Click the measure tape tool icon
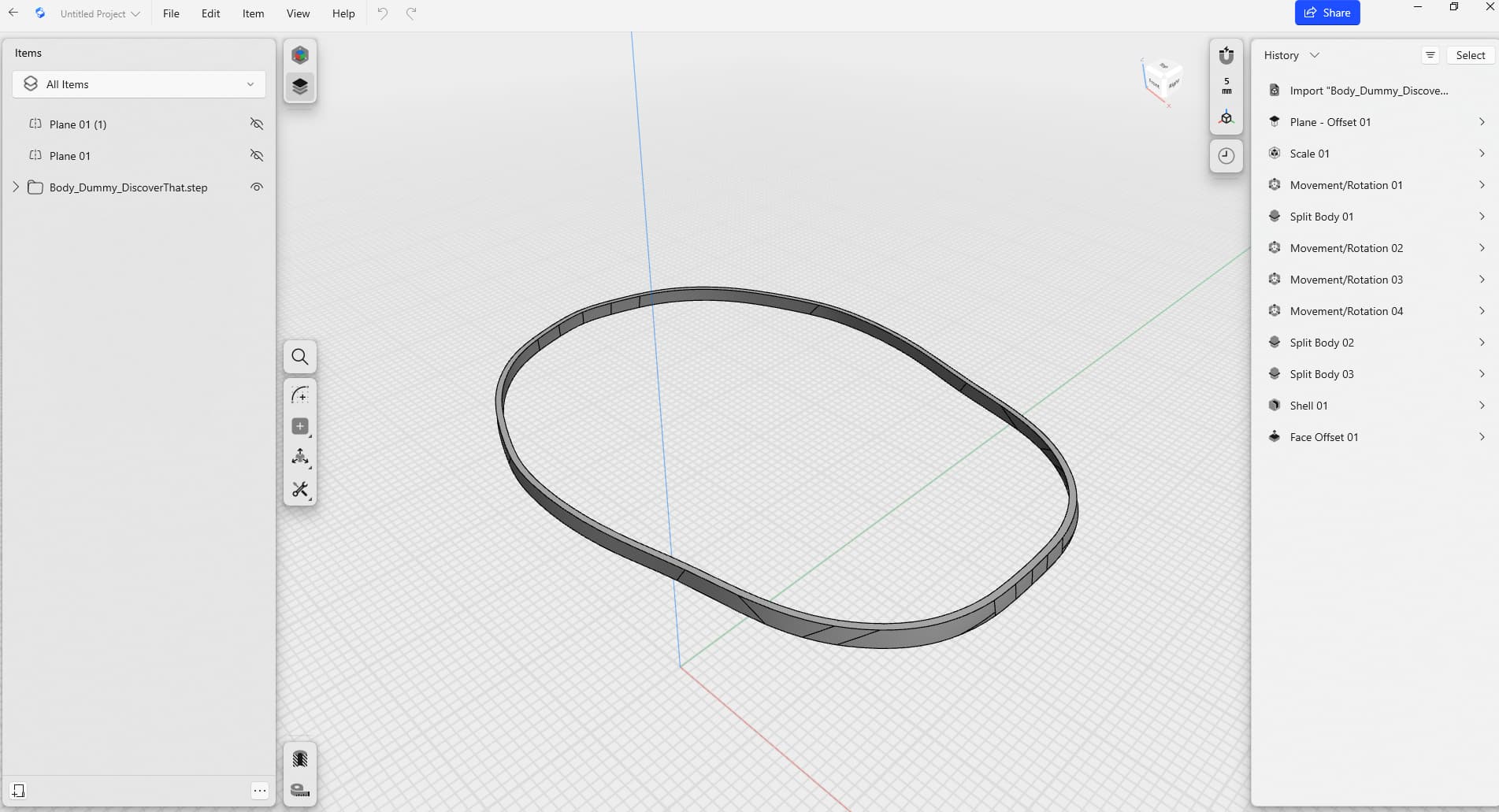This screenshot has width=1499, height=812. [x=300, y=790]
